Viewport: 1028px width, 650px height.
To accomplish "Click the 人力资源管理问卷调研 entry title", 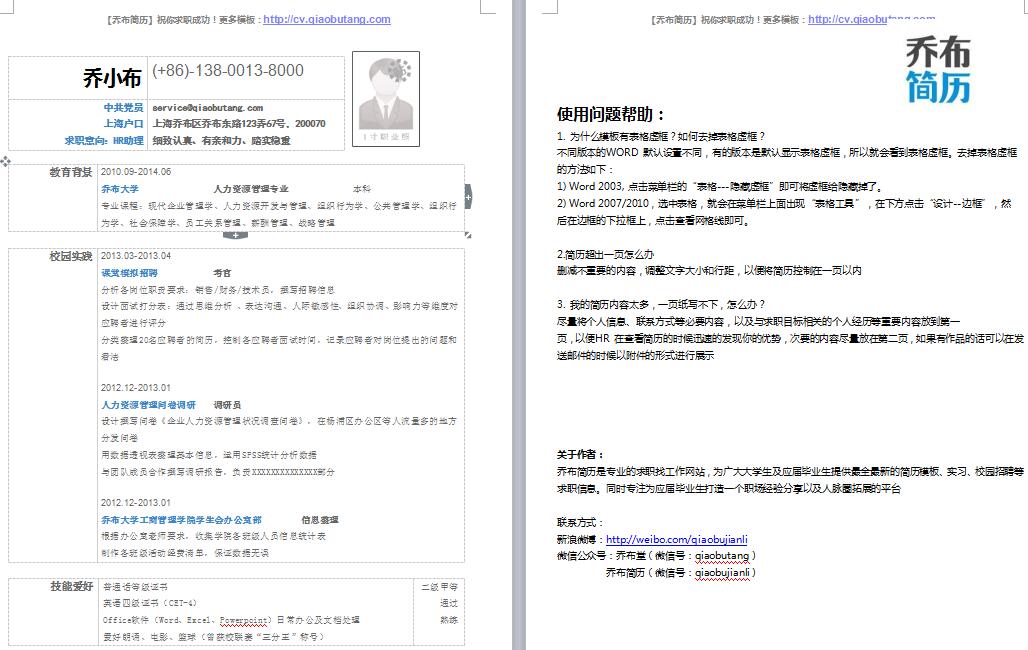I will coord(148,405).
